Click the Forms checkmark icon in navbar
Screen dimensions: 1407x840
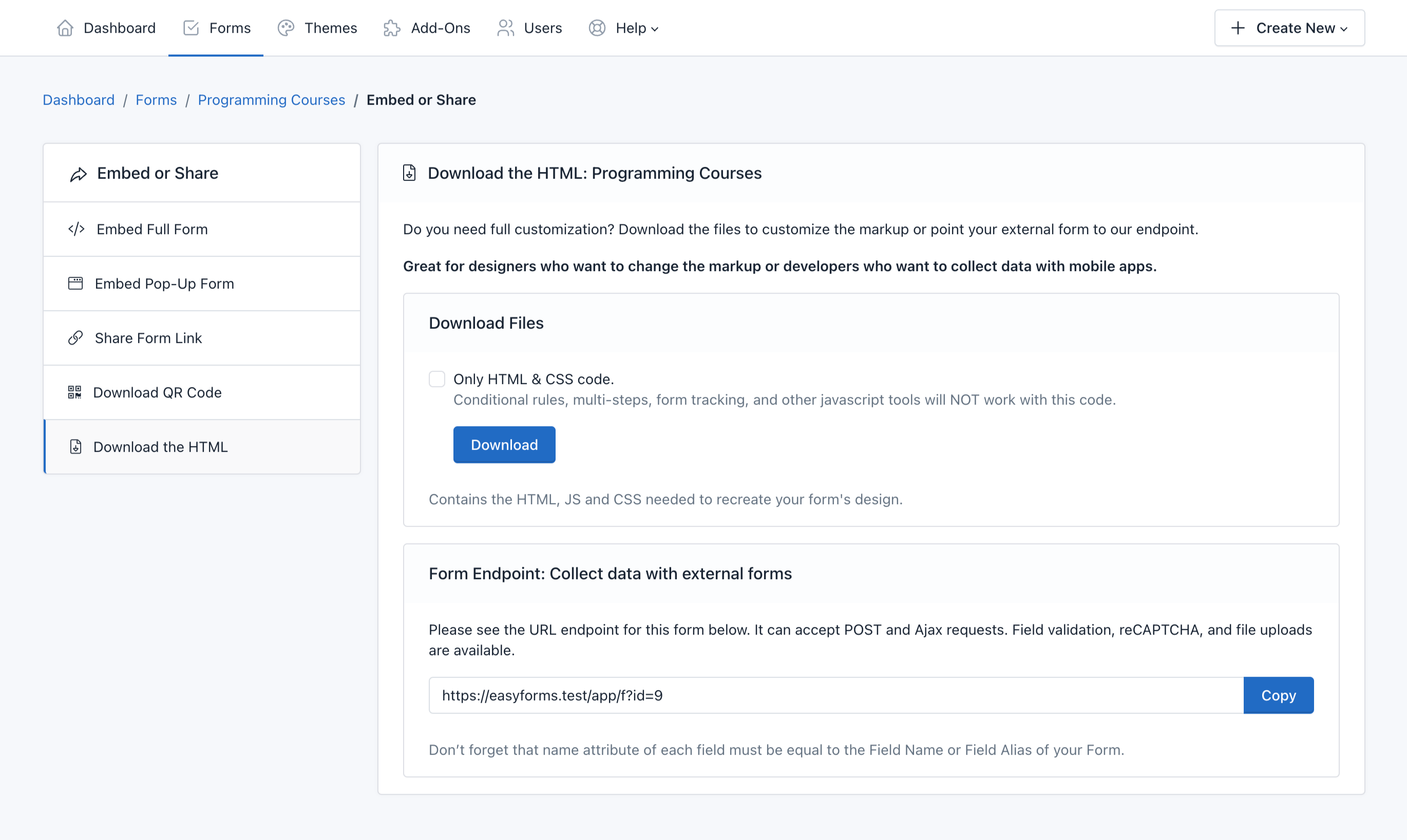pyautogui.click(x=191, y=27)
